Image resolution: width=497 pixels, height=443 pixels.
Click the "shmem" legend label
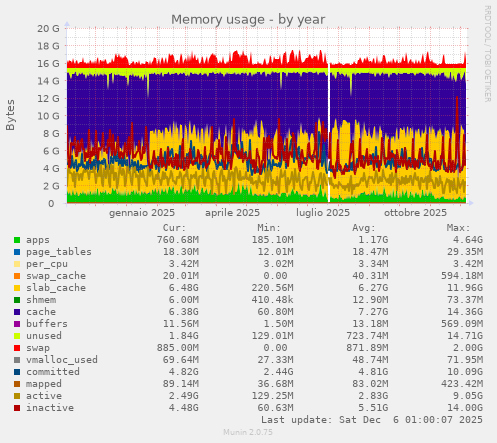(x=41, y=300)
